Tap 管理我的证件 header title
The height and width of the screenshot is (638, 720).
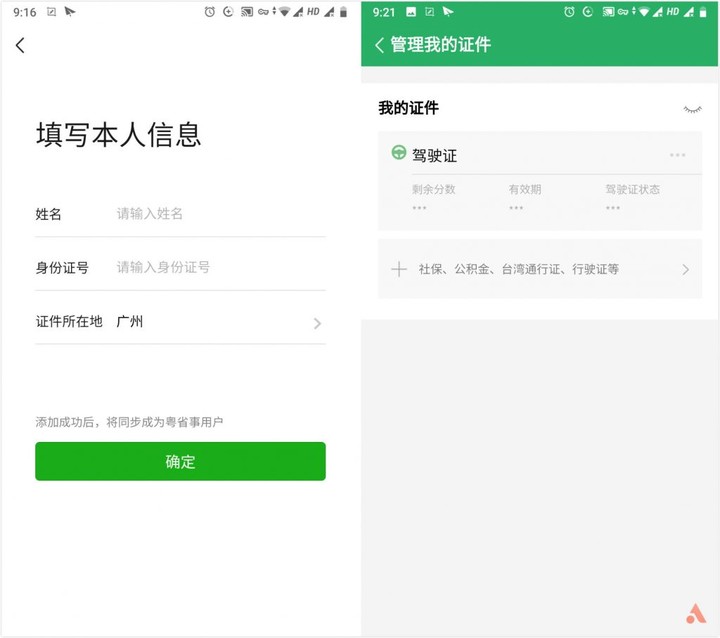tap(440, 45)
